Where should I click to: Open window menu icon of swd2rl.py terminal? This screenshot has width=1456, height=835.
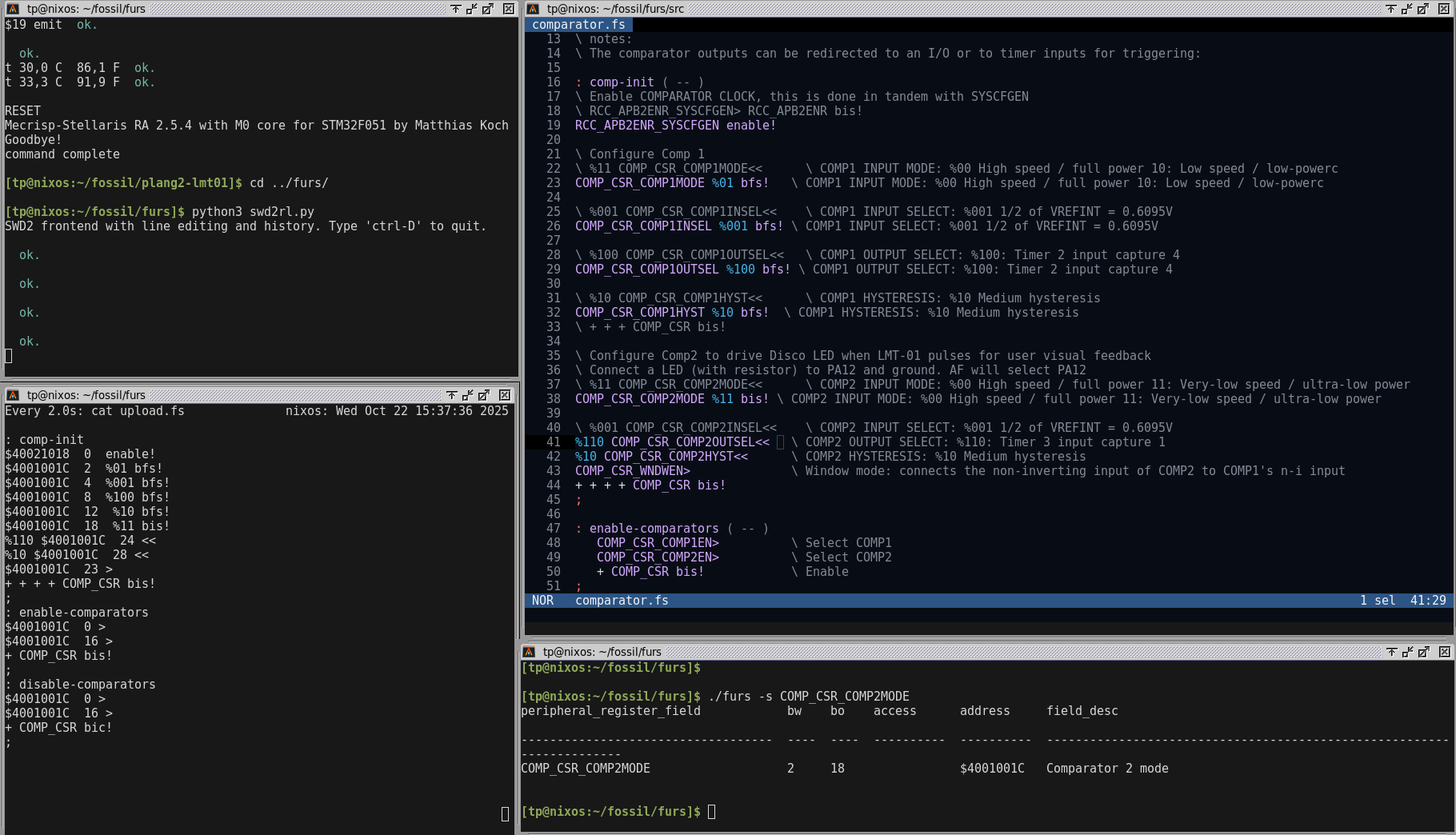pos(13,9)
